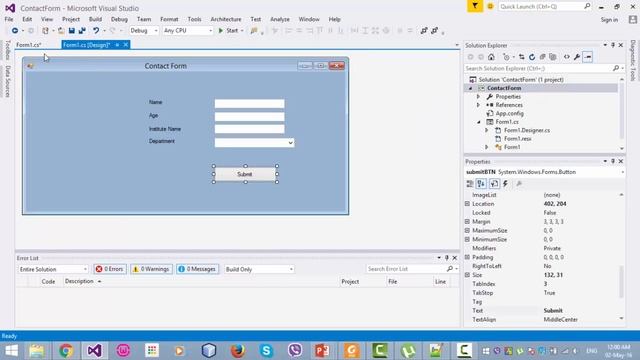640x360 pixels.
Task: Close the Form1.cs [Design] tab
Action: coord(126,45)
